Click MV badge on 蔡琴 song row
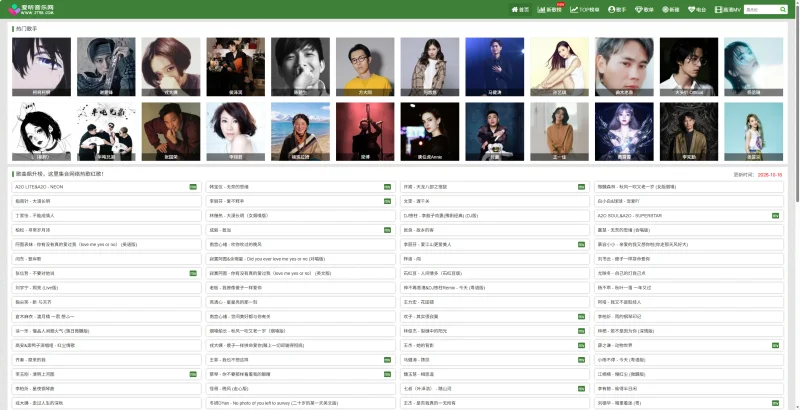 click(388, 374)
